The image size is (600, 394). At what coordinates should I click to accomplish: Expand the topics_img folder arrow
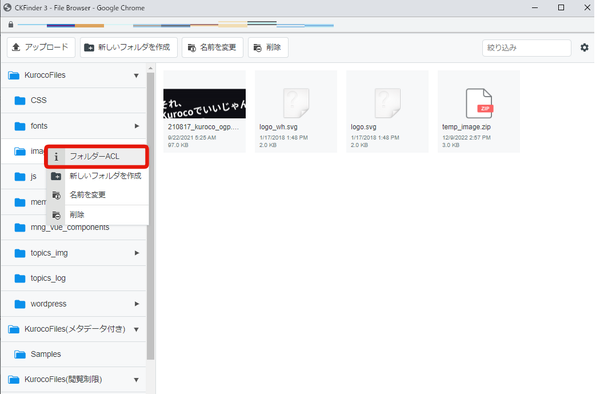click(137, 253)
